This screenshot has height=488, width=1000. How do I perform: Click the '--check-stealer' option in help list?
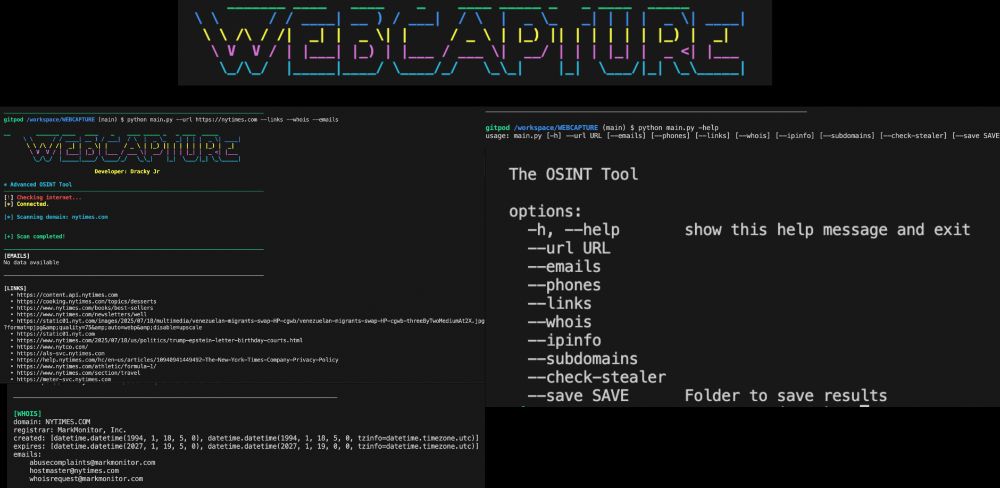596,378
